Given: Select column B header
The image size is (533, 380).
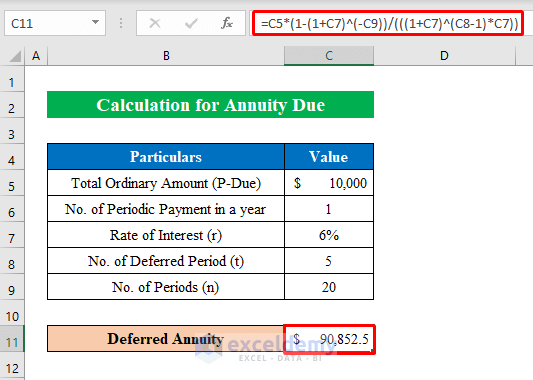Looking at the screenshot, I should click(166, 56).
